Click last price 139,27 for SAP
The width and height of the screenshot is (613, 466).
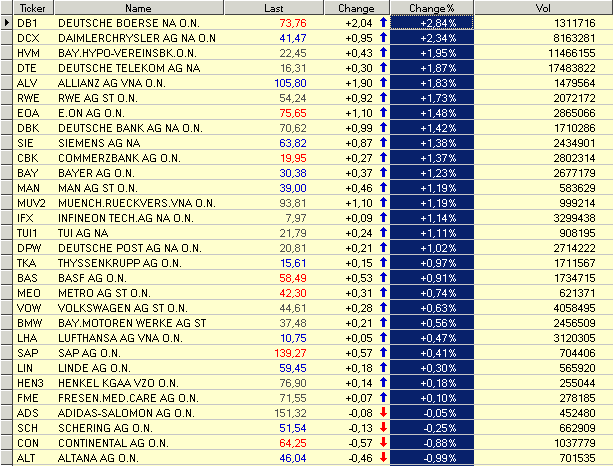[290, 353]
